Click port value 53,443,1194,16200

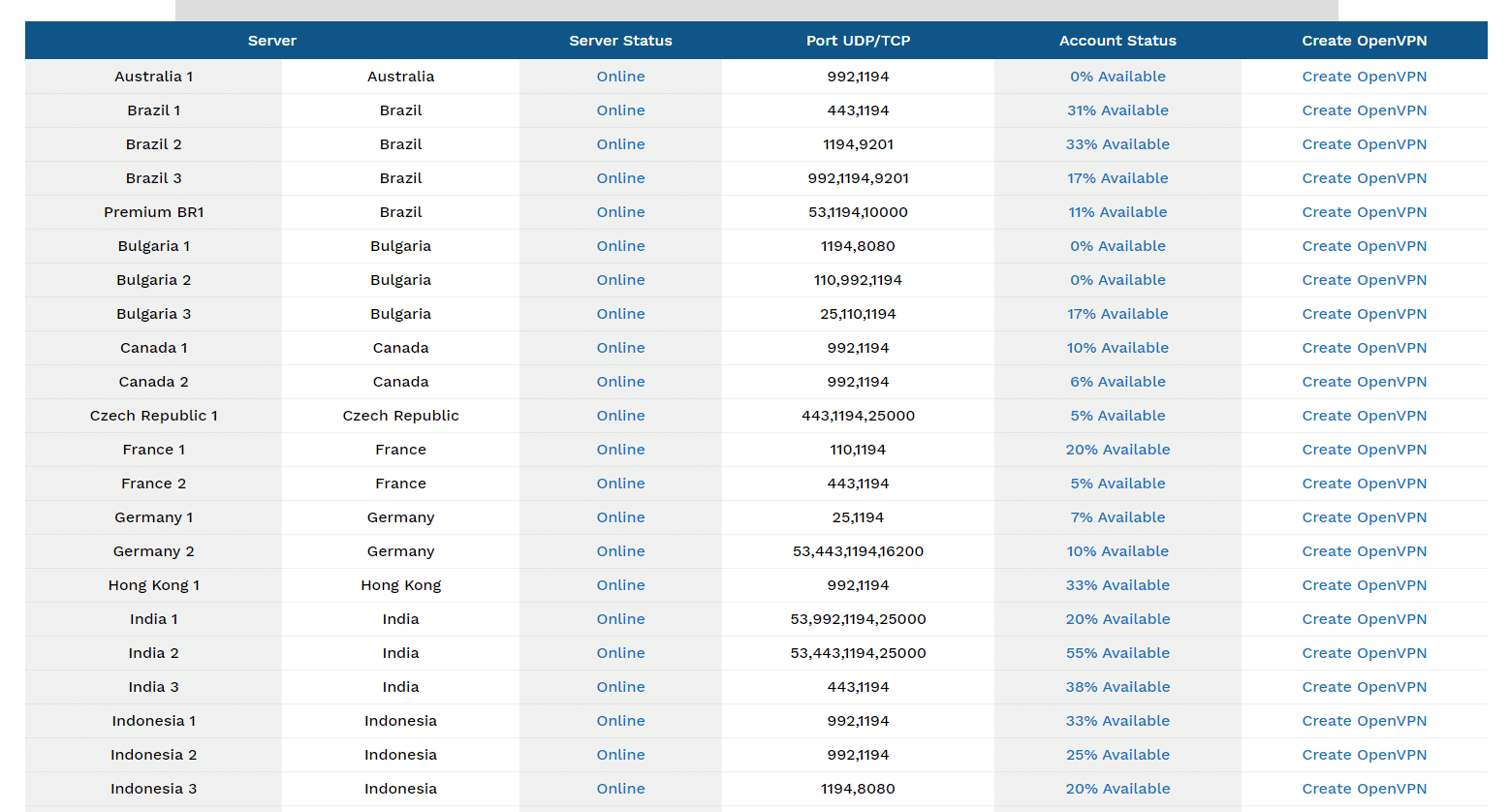coord(858,551)
